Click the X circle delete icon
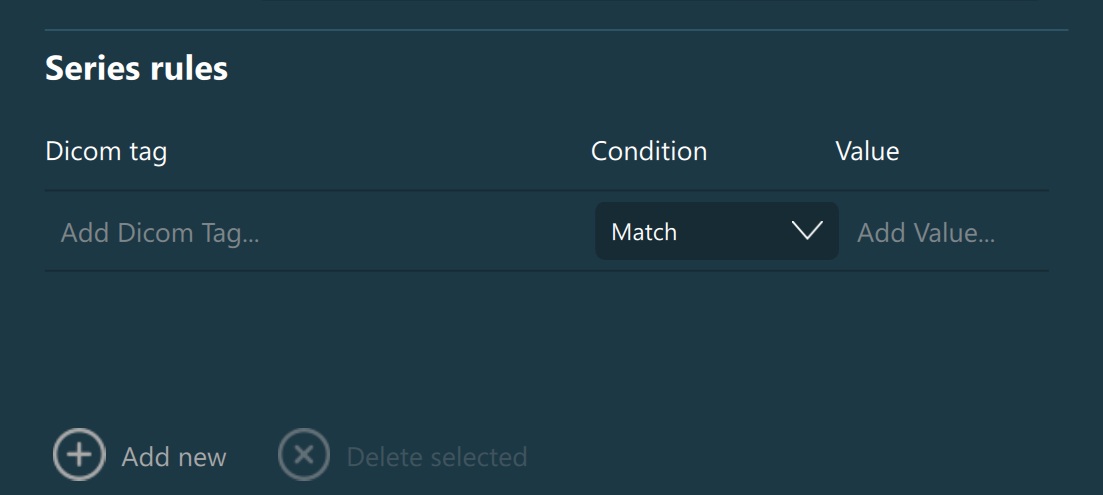This screenshot has width=1103, height=495. [x=303, y=456]
